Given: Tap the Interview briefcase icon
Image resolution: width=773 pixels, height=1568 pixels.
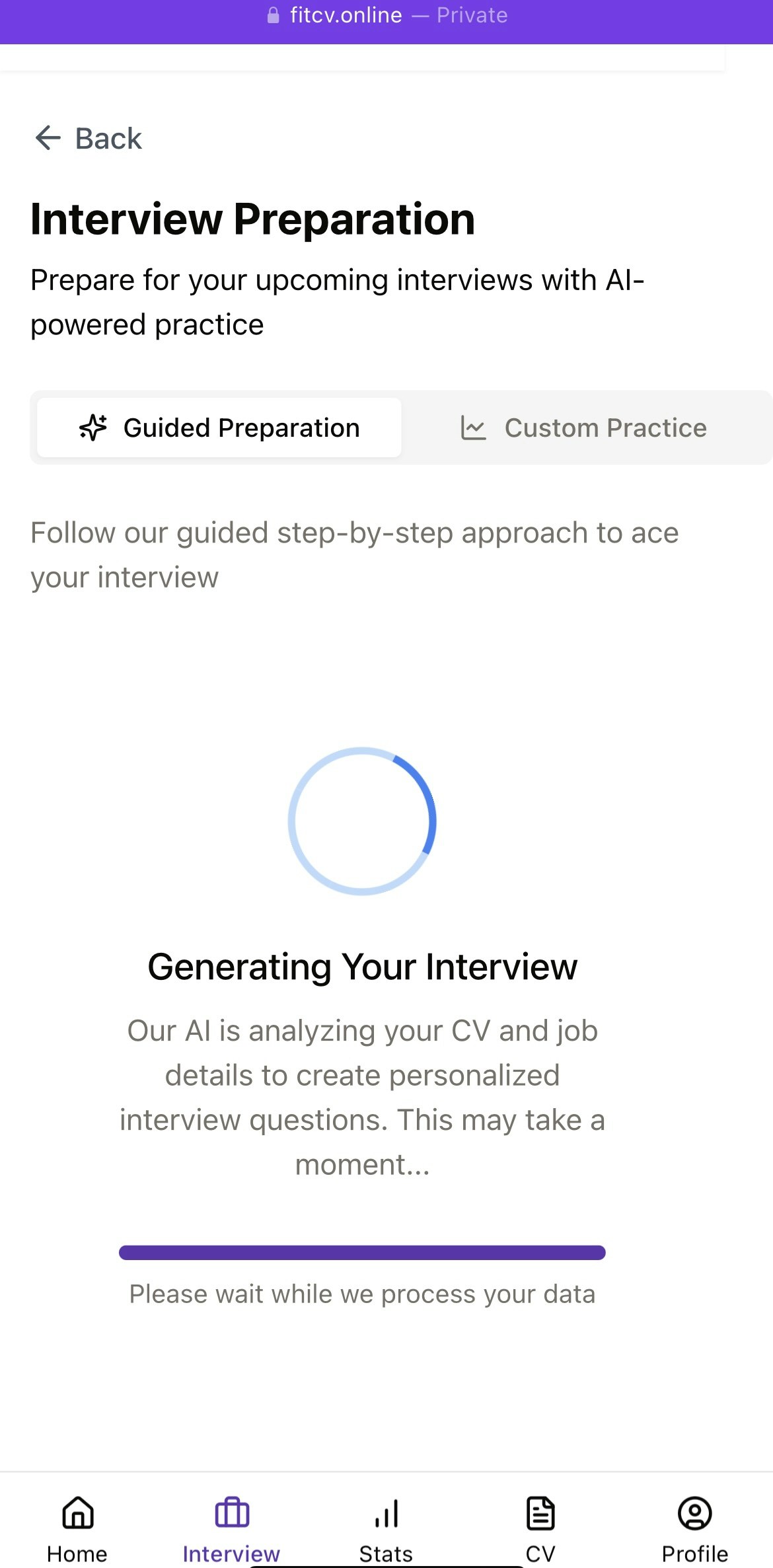Looking at the screenshot, I should pyautogui.click(x=232, y=1512).
